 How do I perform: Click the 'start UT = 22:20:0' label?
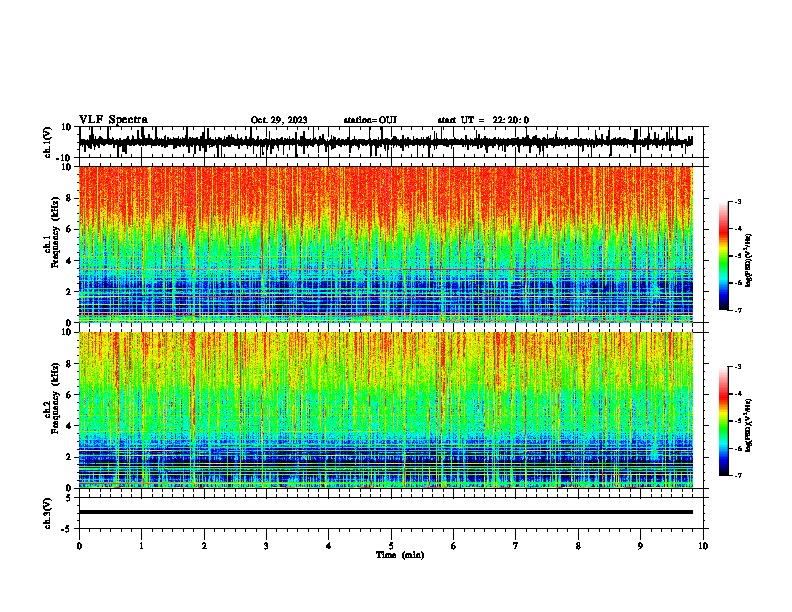(483, 120)
